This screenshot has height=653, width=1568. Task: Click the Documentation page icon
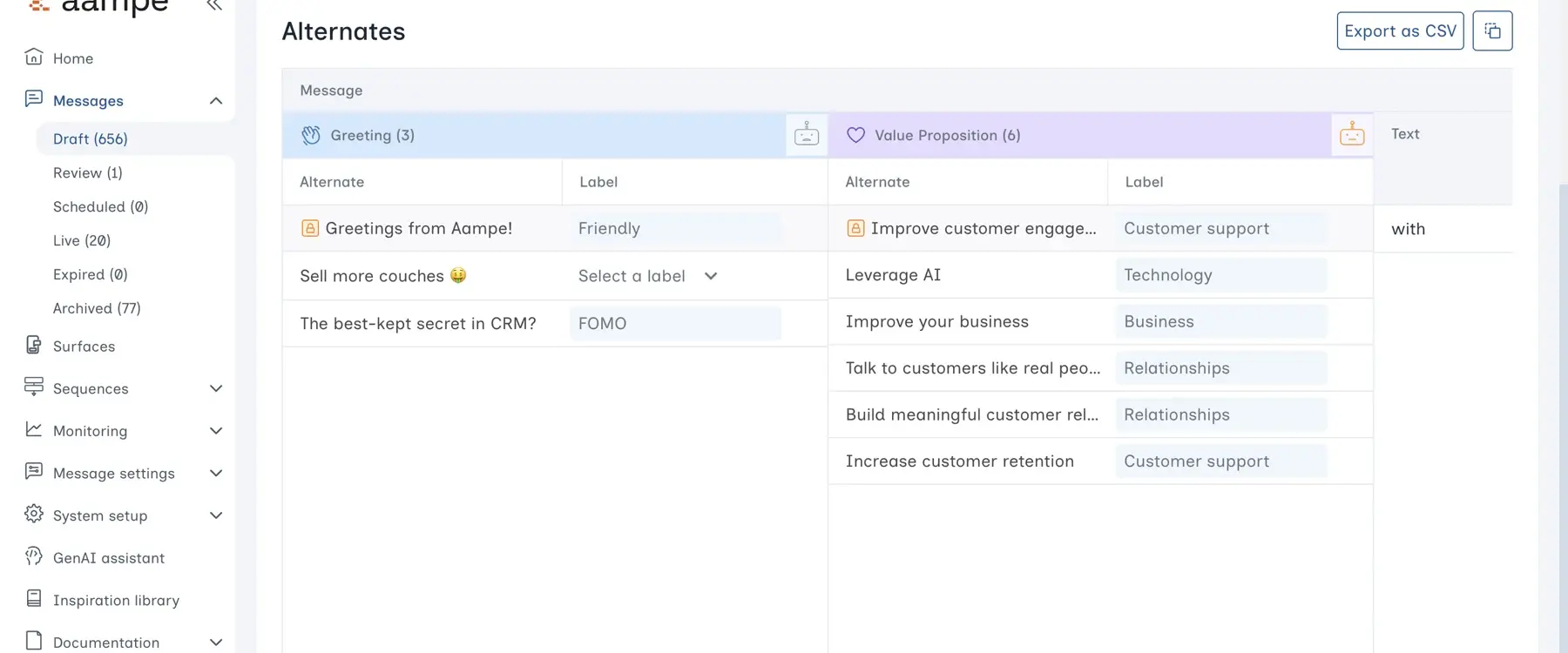click(x=34, y=641)
